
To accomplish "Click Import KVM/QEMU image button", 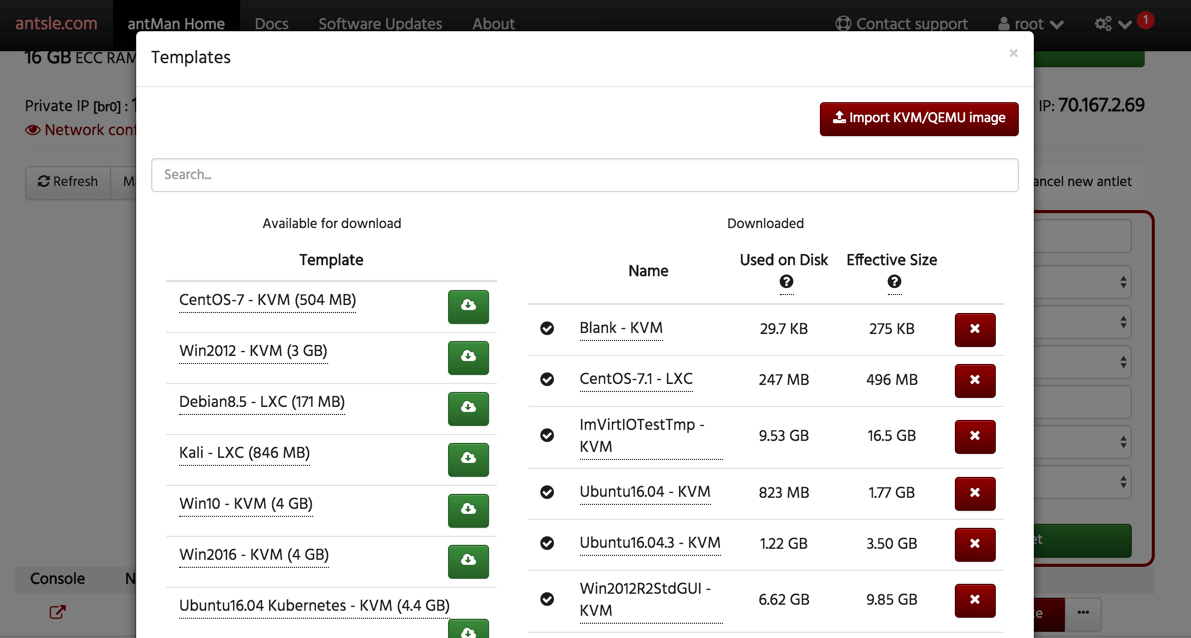I will [919, 118].
